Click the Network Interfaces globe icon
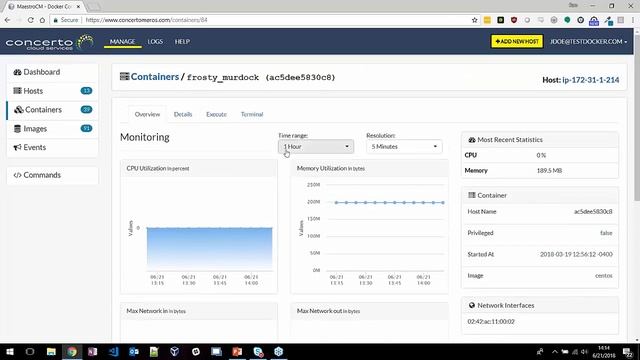 pos(472,305)
